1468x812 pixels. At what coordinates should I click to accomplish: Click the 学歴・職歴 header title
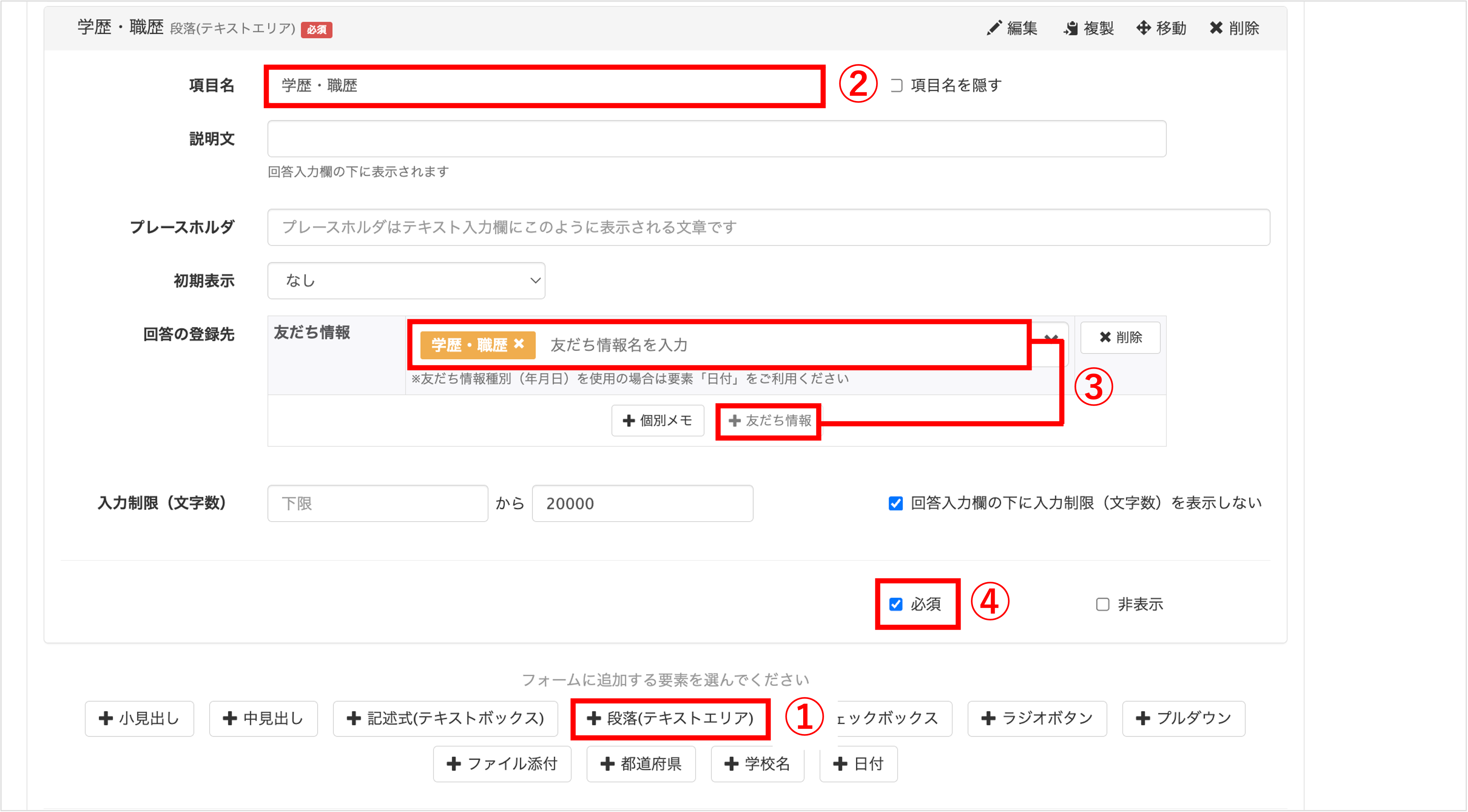tap(121, 27)
